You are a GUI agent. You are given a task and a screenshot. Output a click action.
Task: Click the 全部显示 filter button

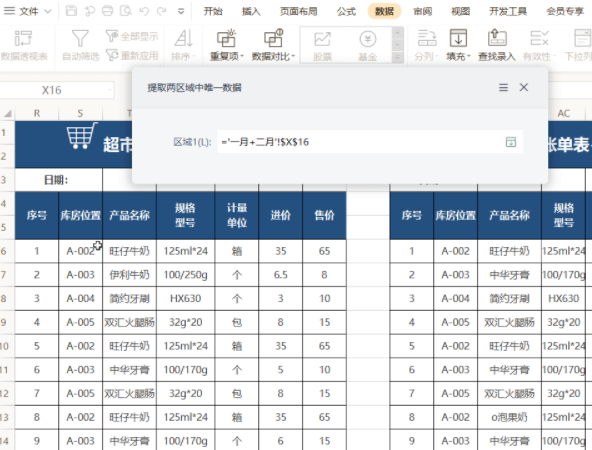click(132, 36)
